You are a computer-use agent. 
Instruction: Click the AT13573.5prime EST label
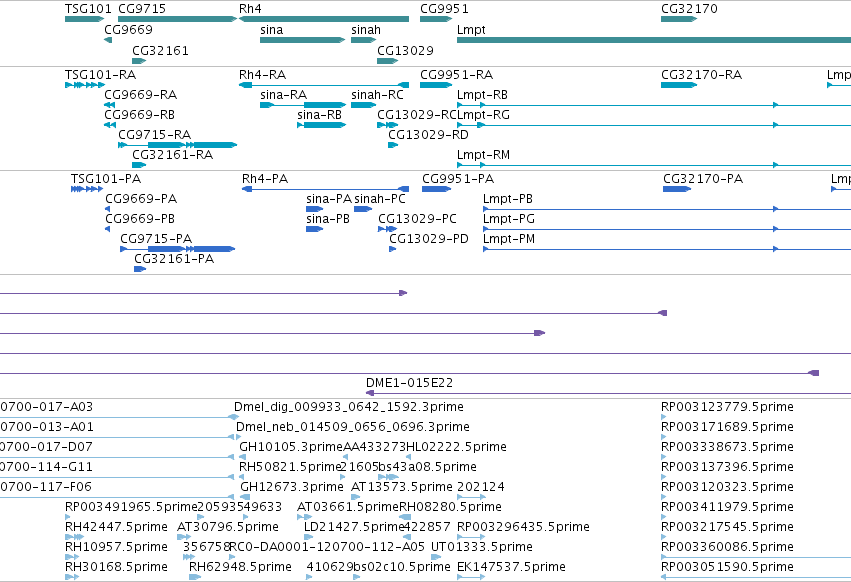click(402, 487)
